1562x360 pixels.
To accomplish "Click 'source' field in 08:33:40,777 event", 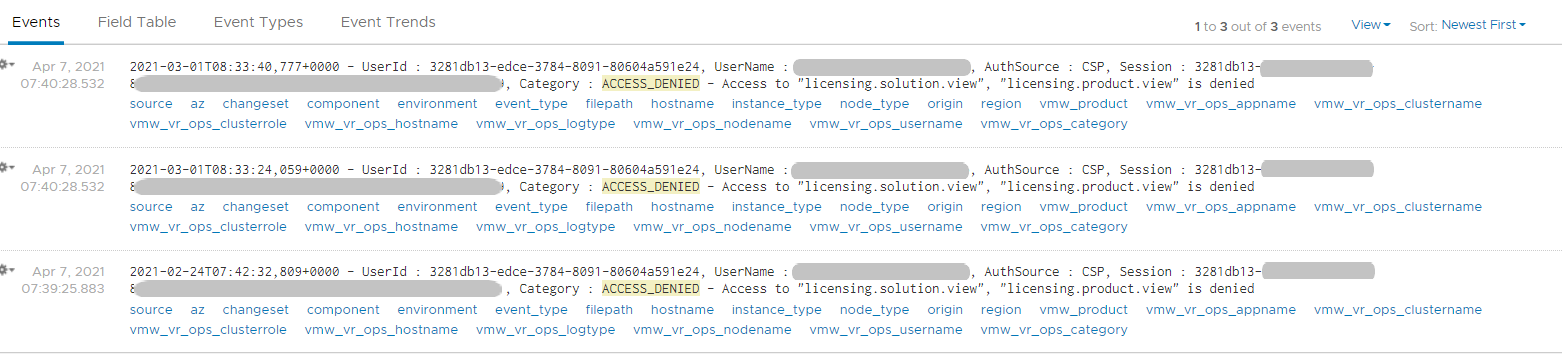I will (151, 104).
